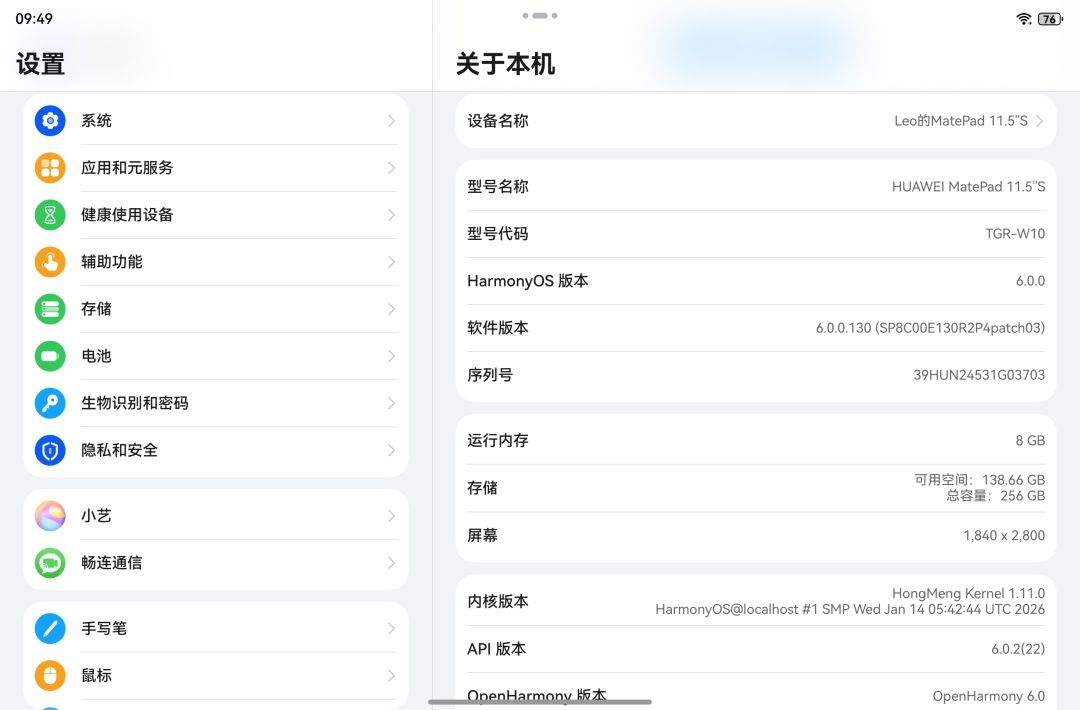Open 鼠标 row chevron
Image resolution: width=1080 pixels, height=710 pixels.
[x=391, y=676]
